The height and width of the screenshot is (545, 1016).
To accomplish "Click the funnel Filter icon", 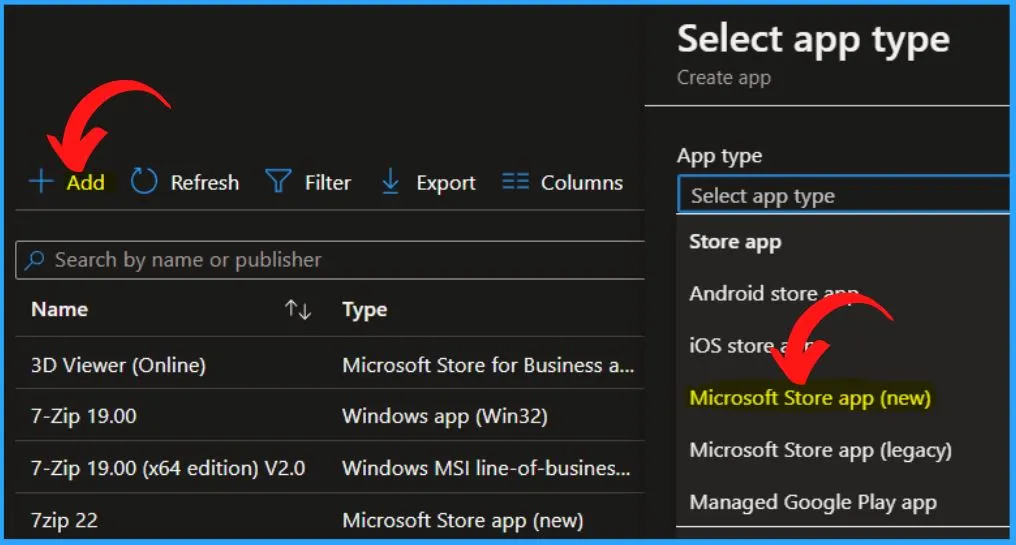I will tap(279, 181).
